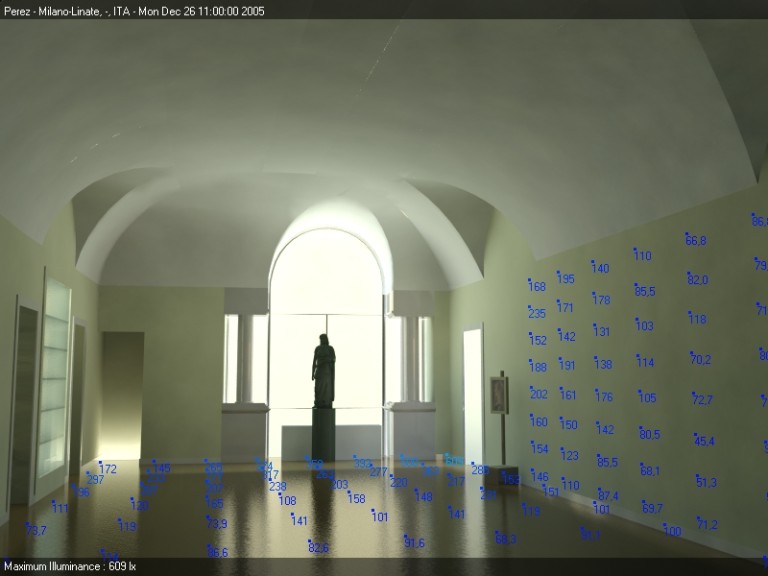Pick the 123 wall illuminance value
The width and height of the screenshot is (768, 576).
tap(570, 455)
